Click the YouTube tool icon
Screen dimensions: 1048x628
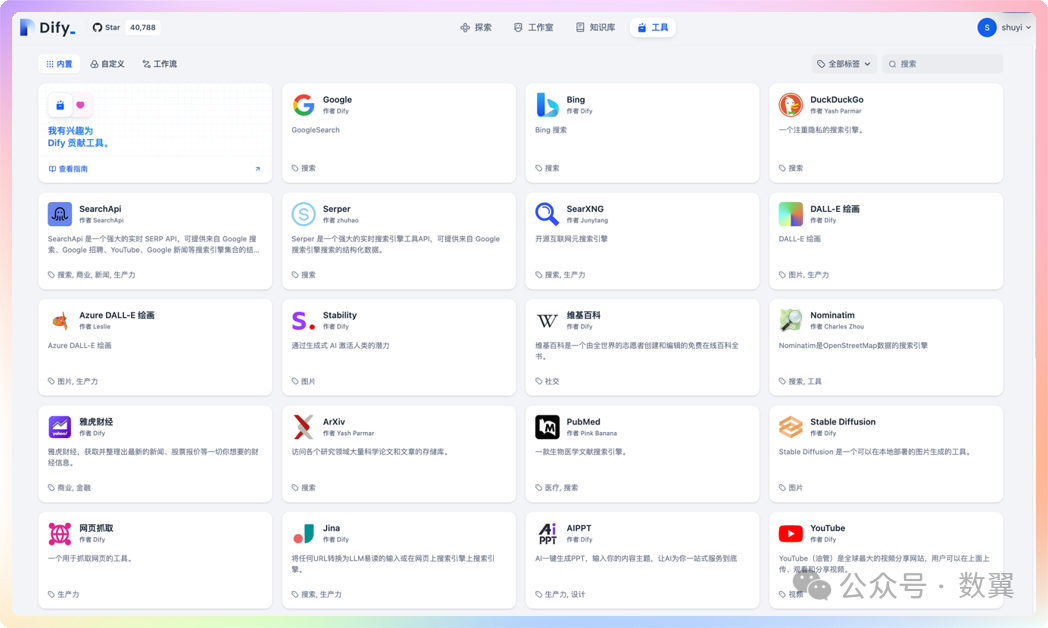[x=791, y=534]
